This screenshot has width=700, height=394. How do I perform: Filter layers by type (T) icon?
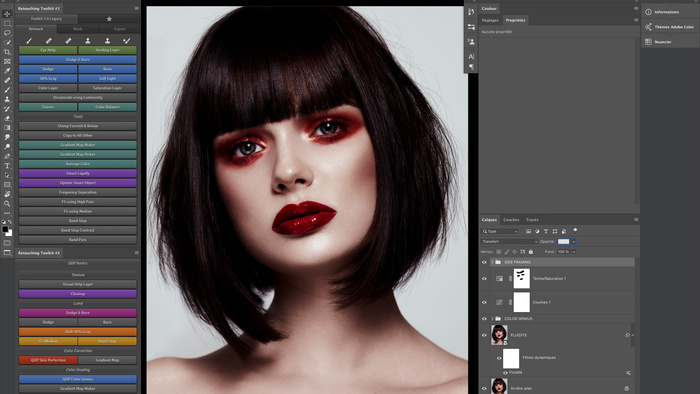tap(546, 231)
